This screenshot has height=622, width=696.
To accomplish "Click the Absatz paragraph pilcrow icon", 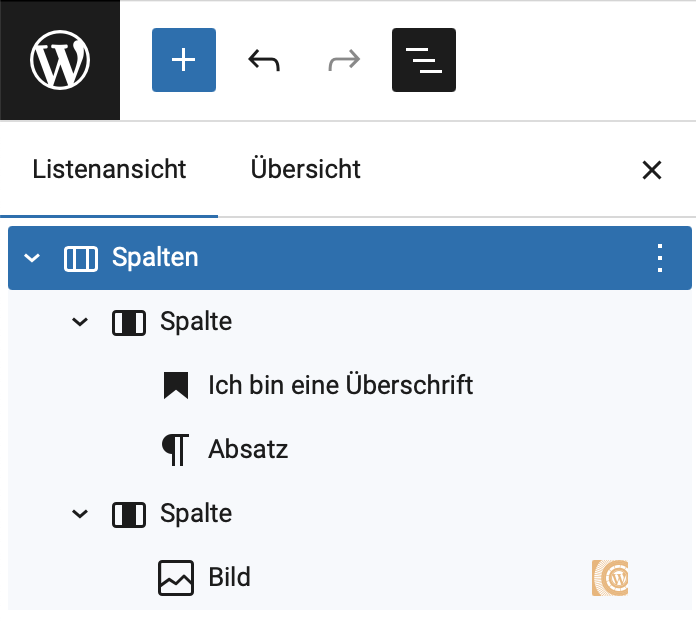I will coord(176,450).
